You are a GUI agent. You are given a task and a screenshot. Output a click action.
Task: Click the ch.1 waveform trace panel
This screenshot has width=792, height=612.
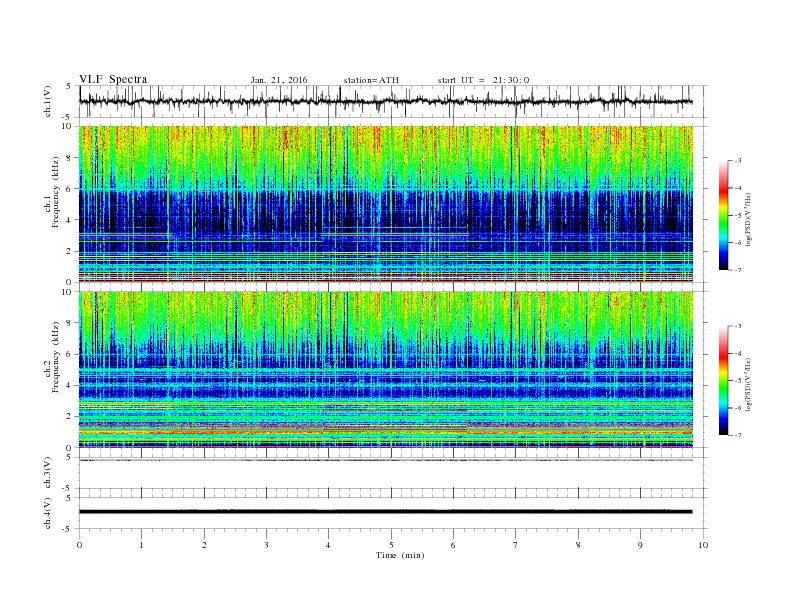[x=393, y=101]
